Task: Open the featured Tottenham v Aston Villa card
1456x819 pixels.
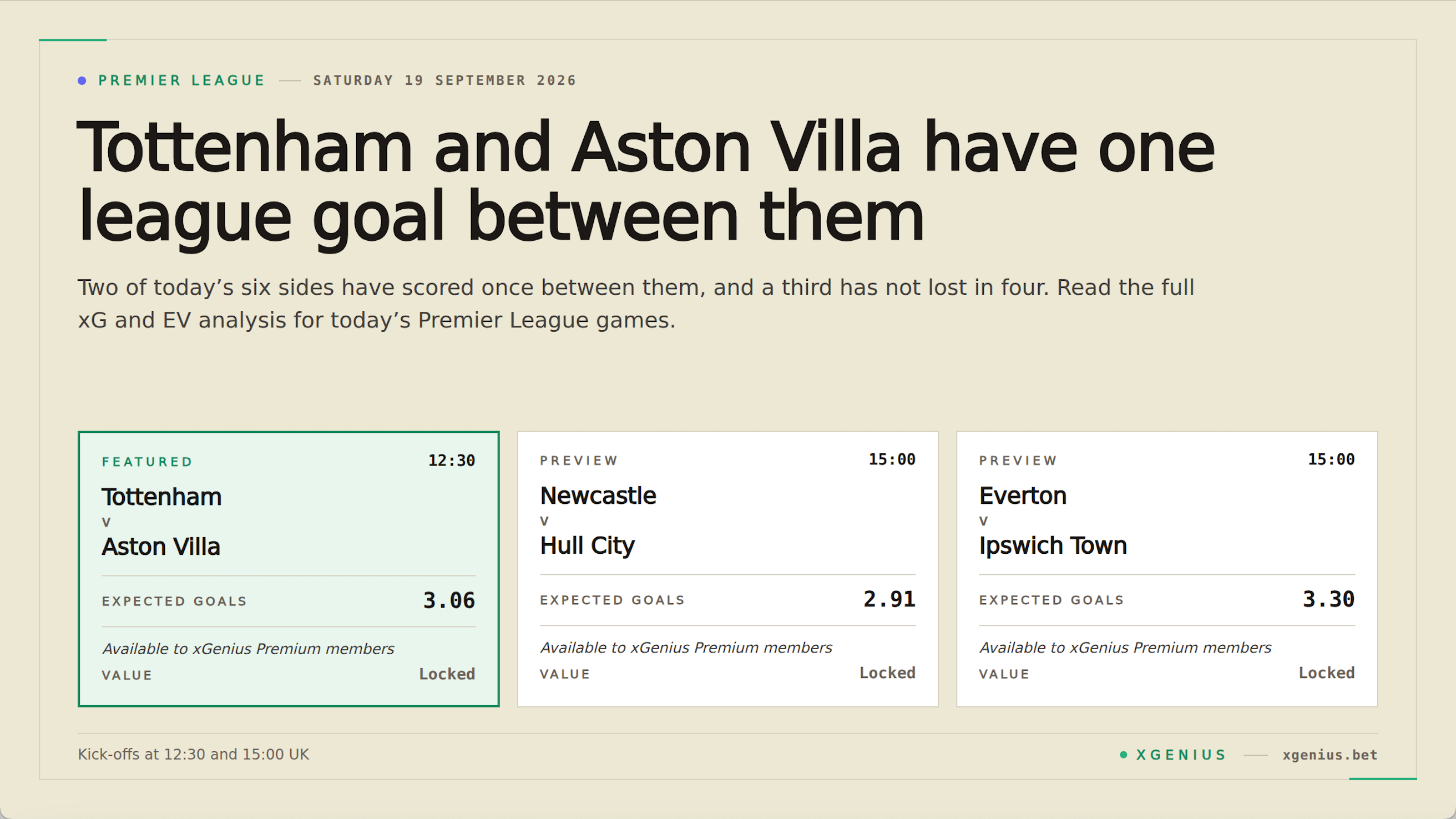Action: (289, 569)
